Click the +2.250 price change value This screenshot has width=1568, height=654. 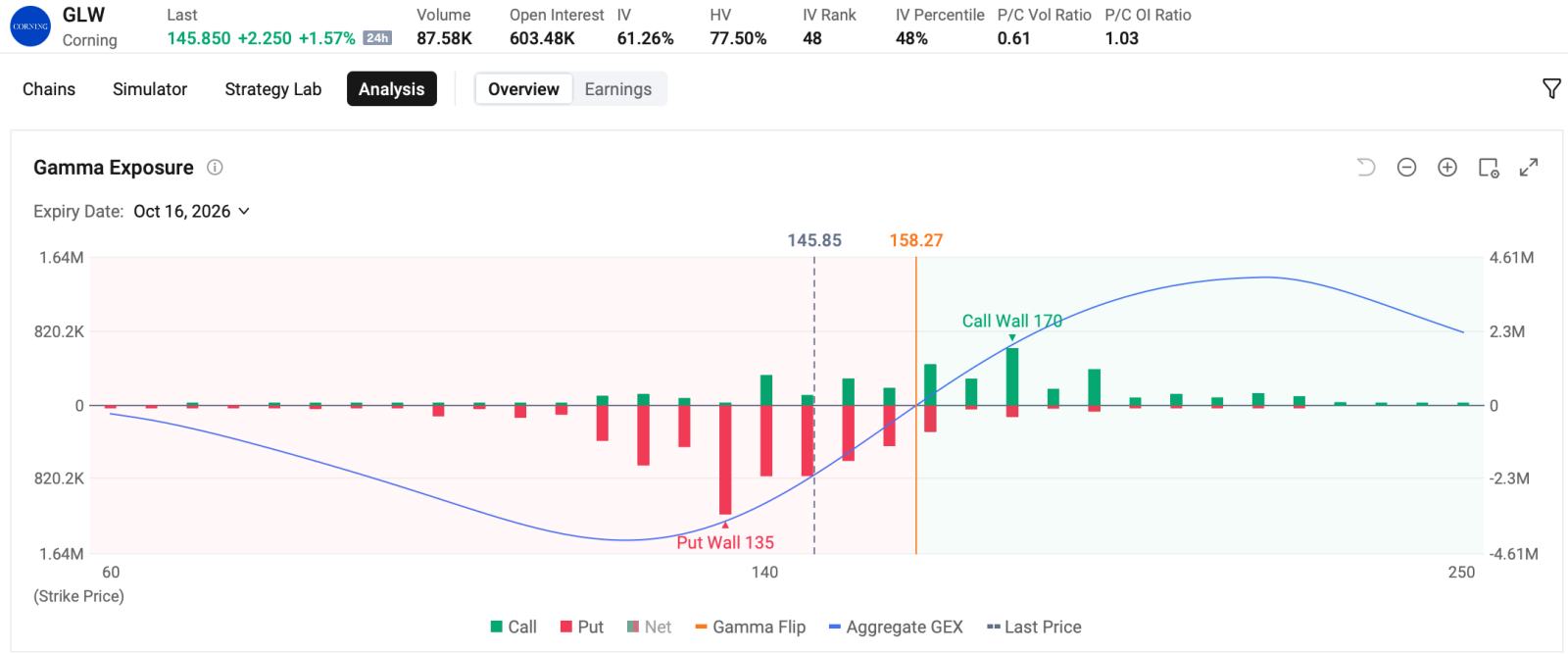265,38
